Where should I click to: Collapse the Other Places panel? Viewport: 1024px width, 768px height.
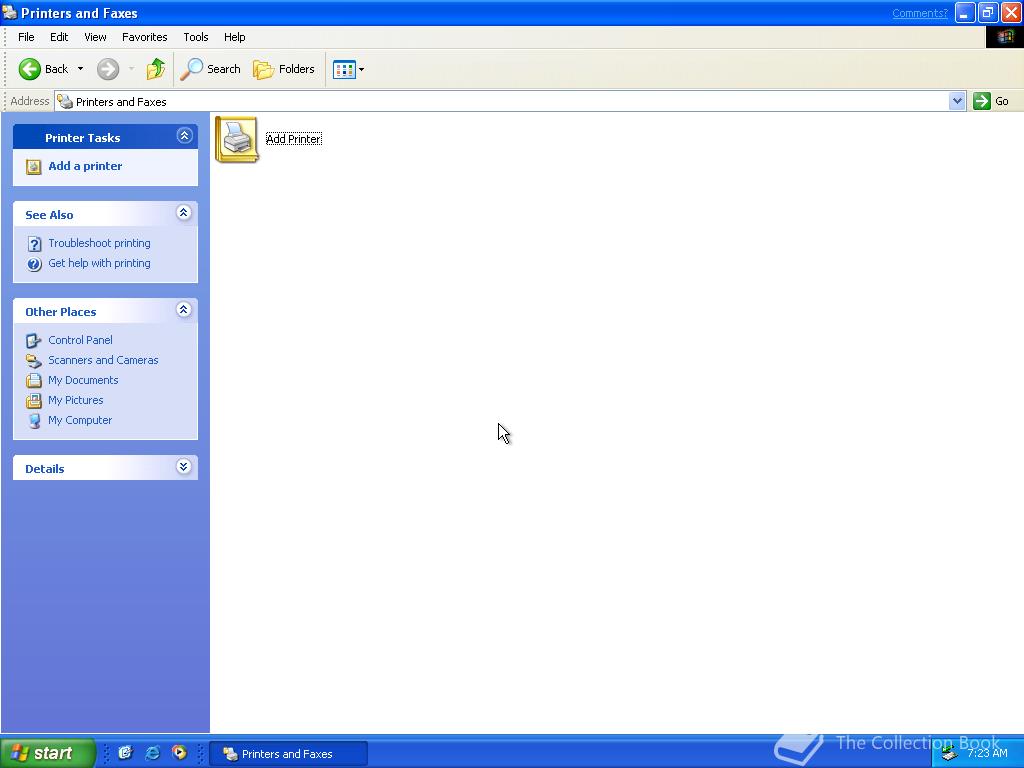[184, 310]
